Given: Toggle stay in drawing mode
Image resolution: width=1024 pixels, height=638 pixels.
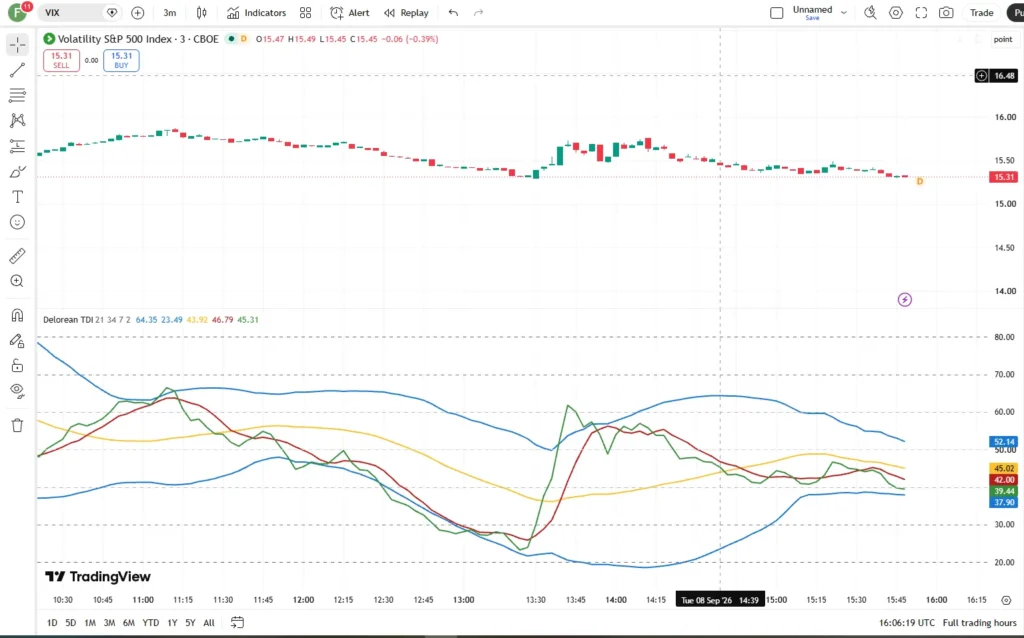Looking at the screenshot, I should [18, 341].
